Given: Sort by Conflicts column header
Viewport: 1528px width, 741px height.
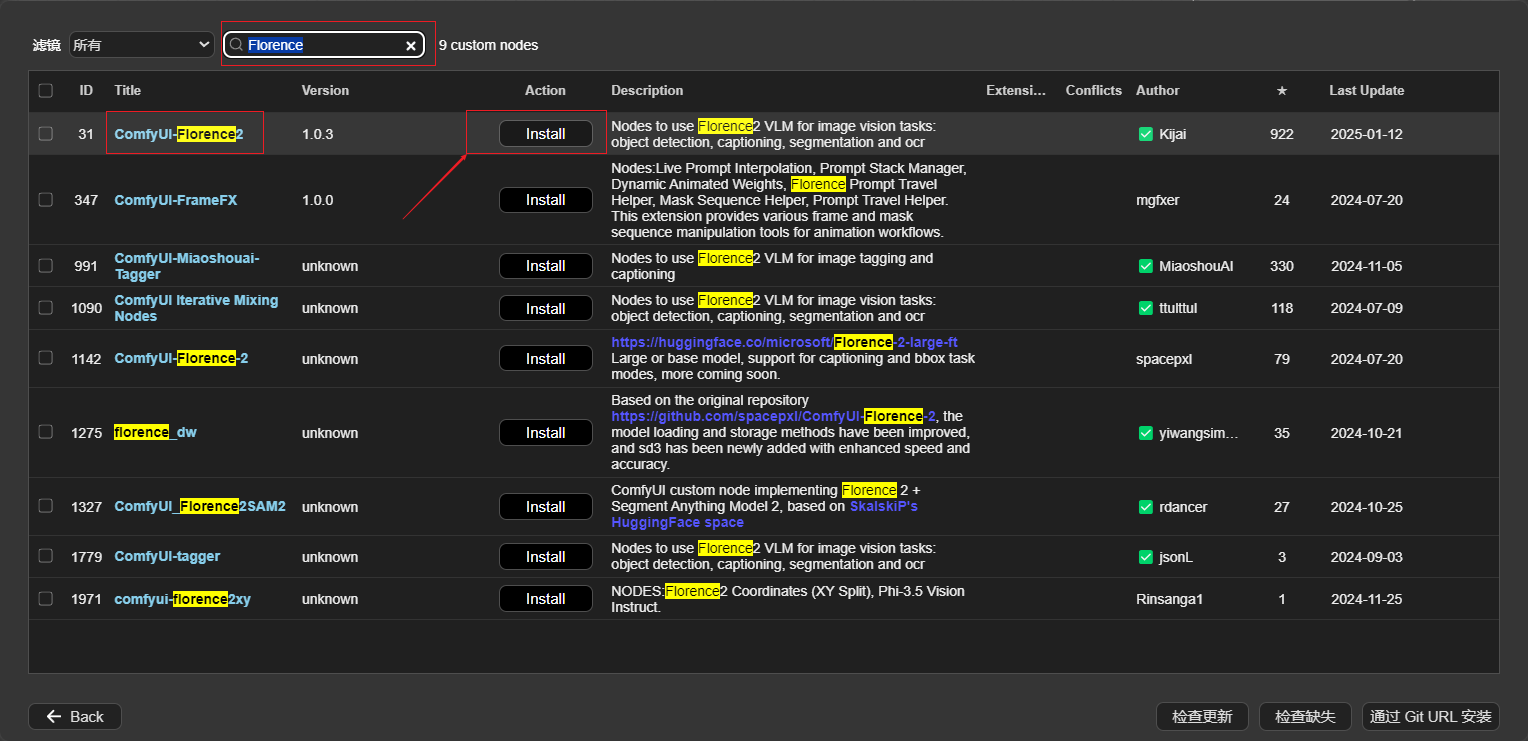Looking at the screenshot, I should pyautogui.click(x=1094, y=90).
